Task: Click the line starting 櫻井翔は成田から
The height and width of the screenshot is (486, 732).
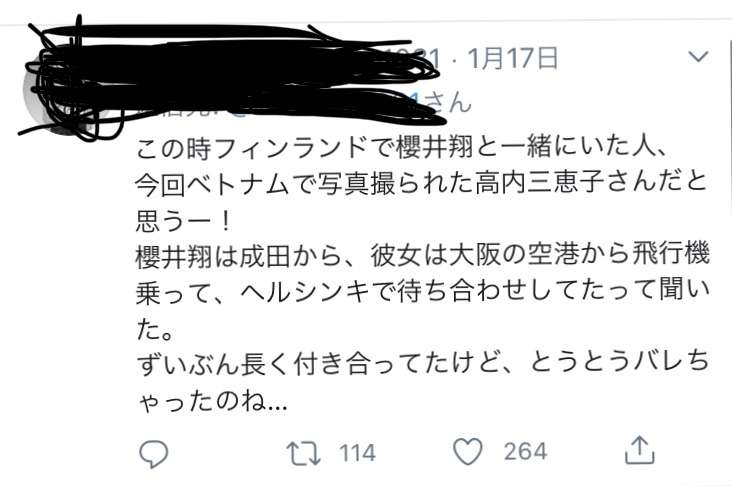Action: [x=422, y=256]
